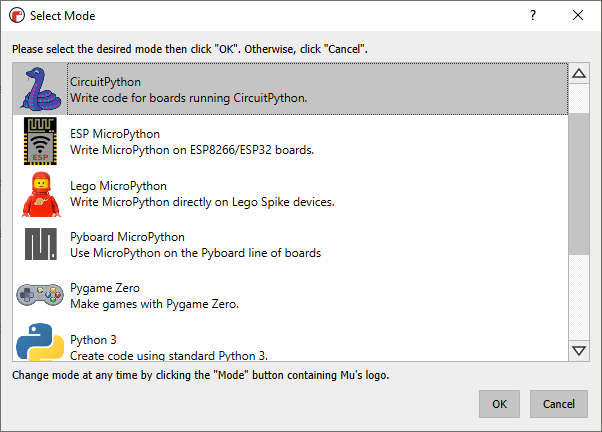The width and height of the screenshot is (602, 432).
Task: Choose the ESP MicroPython mode
Action: (192, 142)
